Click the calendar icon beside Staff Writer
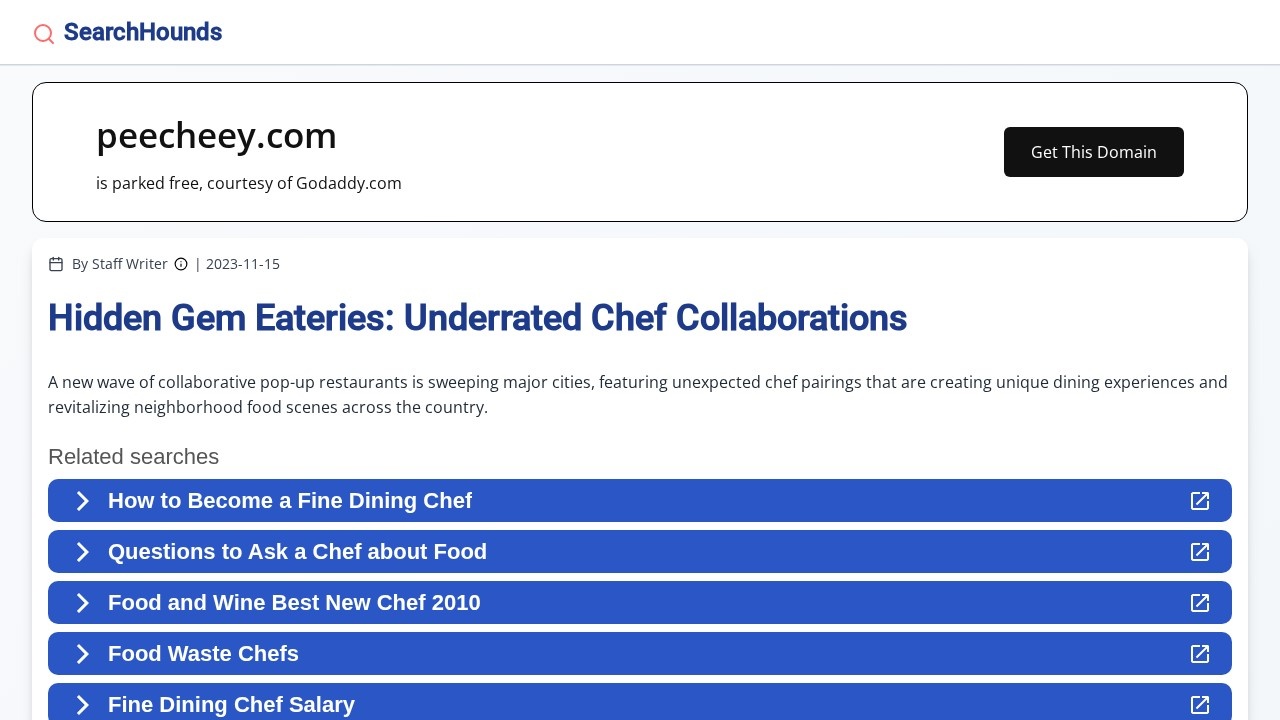This screenshot has width=1280, height=720. 56,264
